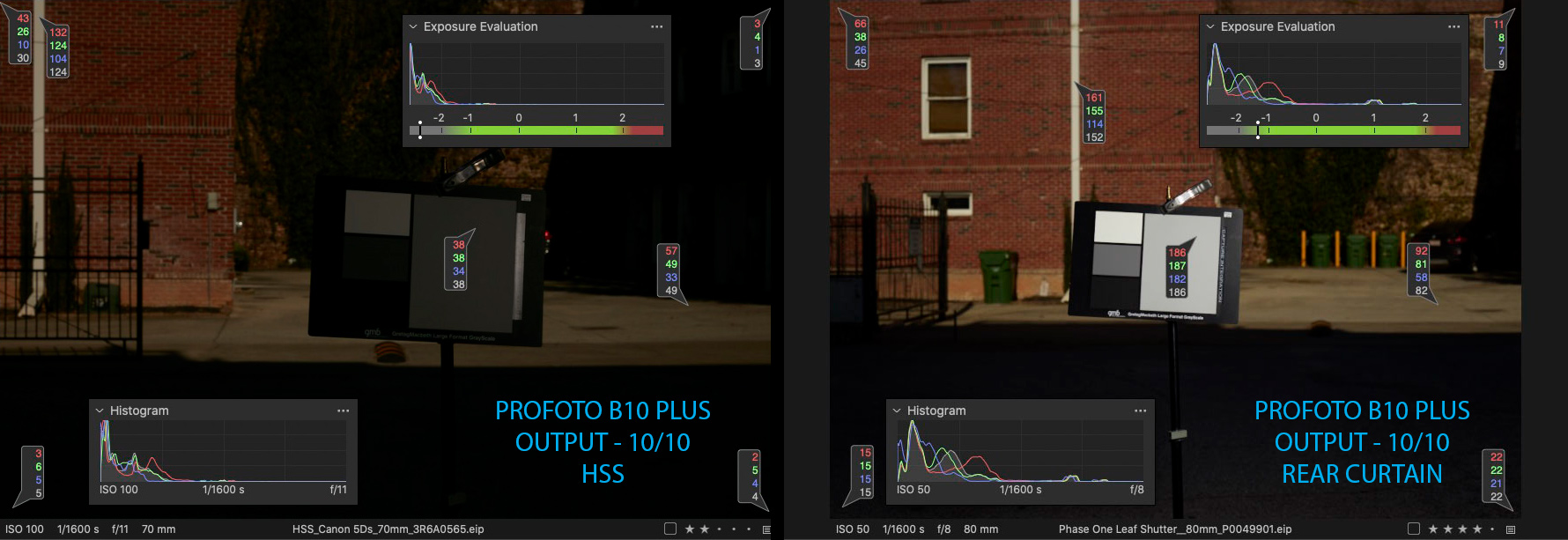1568x540 pixels.
Task: Open the lines icon beside Phase One rating
Action: [1510, 529]
